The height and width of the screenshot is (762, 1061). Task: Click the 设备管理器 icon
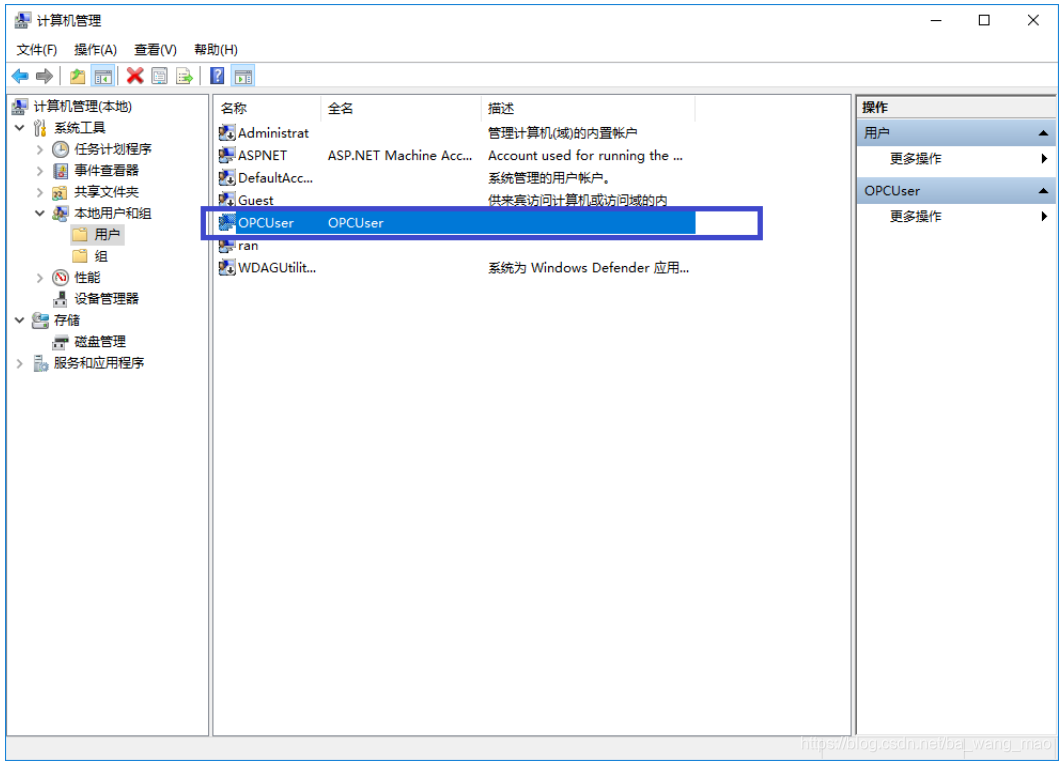(x=61, y=299)
